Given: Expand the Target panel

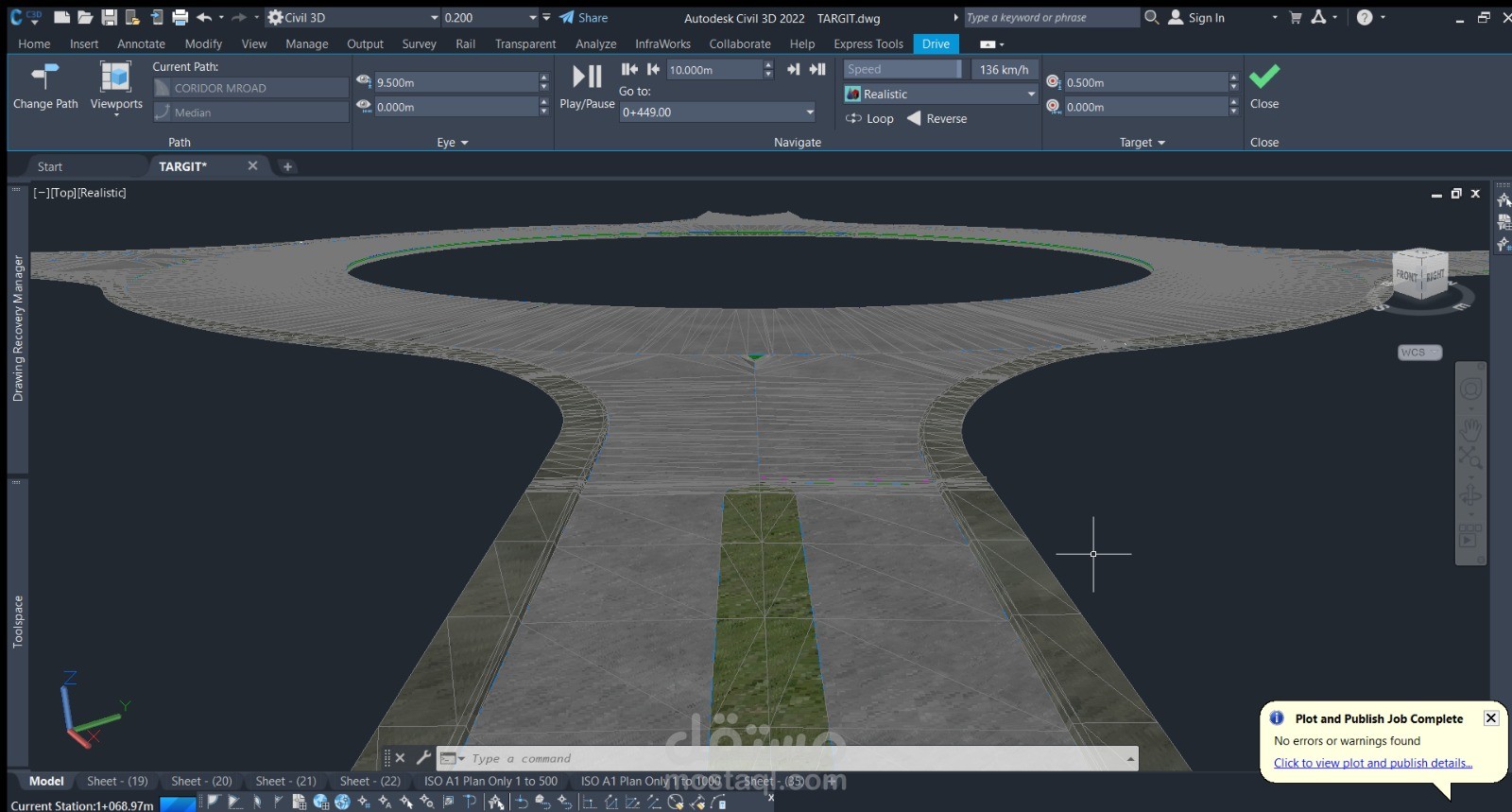Looking at the screenshot, I should pos(1143,142).
